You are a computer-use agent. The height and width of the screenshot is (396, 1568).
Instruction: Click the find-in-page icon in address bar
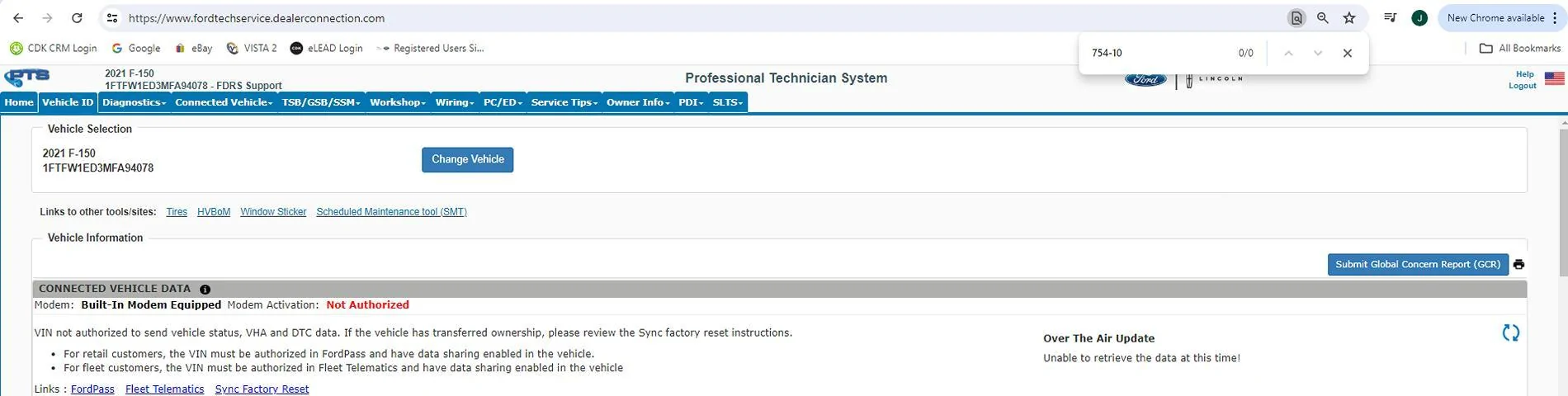click(1296, 18)
